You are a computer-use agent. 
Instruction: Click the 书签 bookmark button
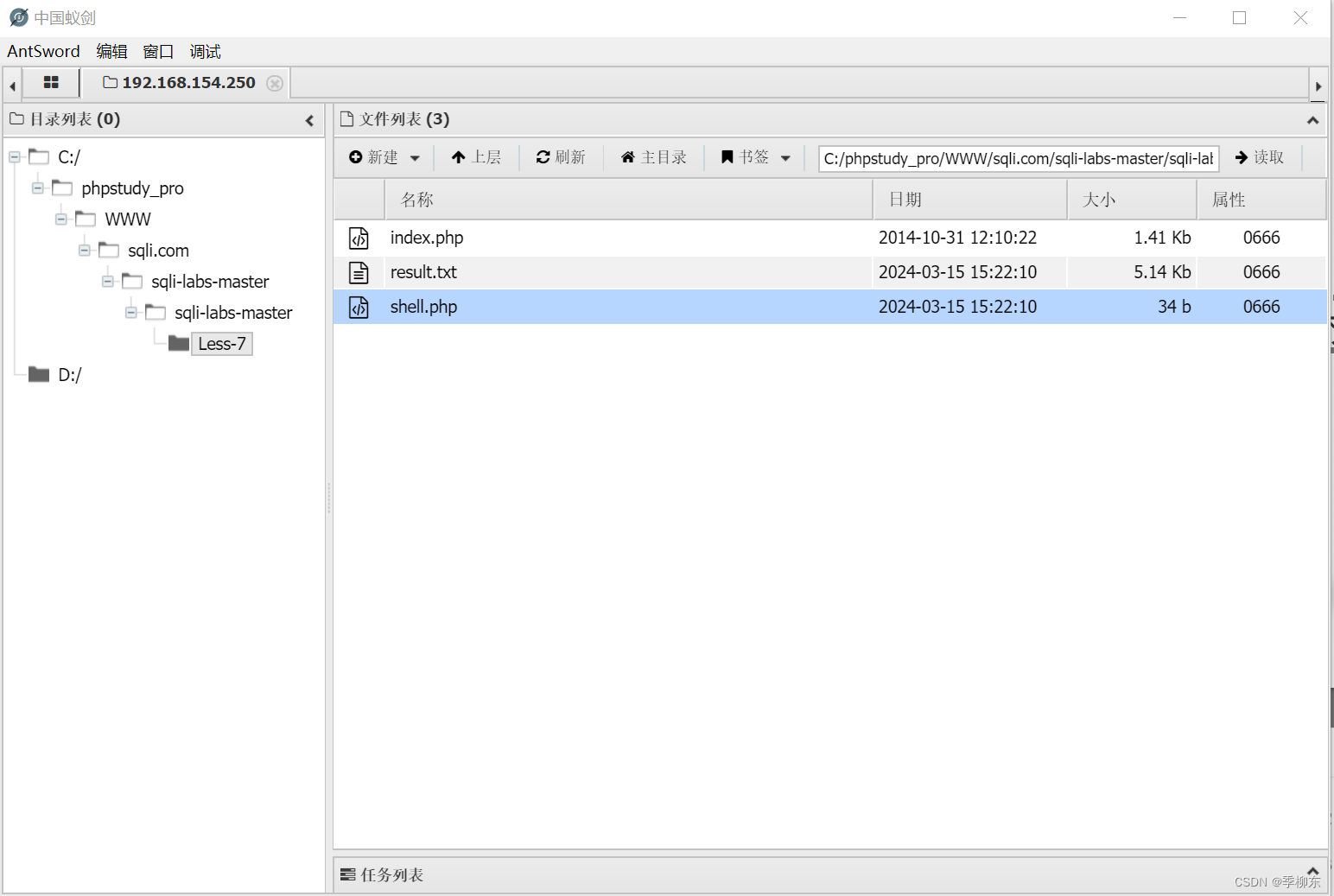point(745,157)
